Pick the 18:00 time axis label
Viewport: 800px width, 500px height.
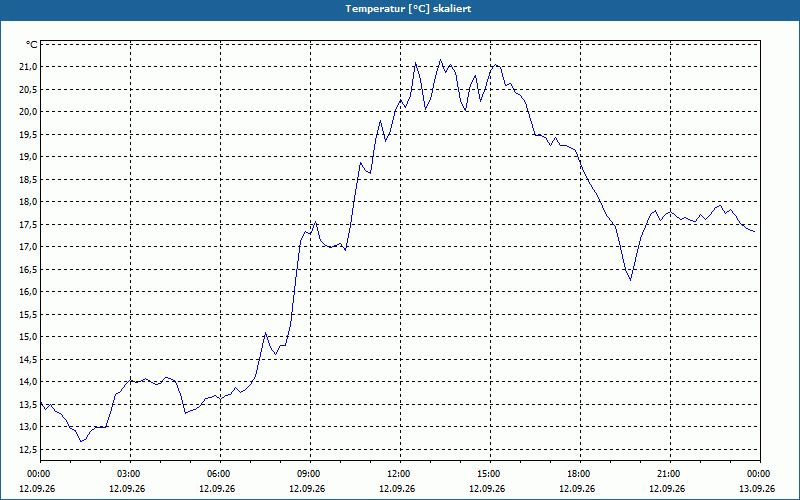coord(577,474)
